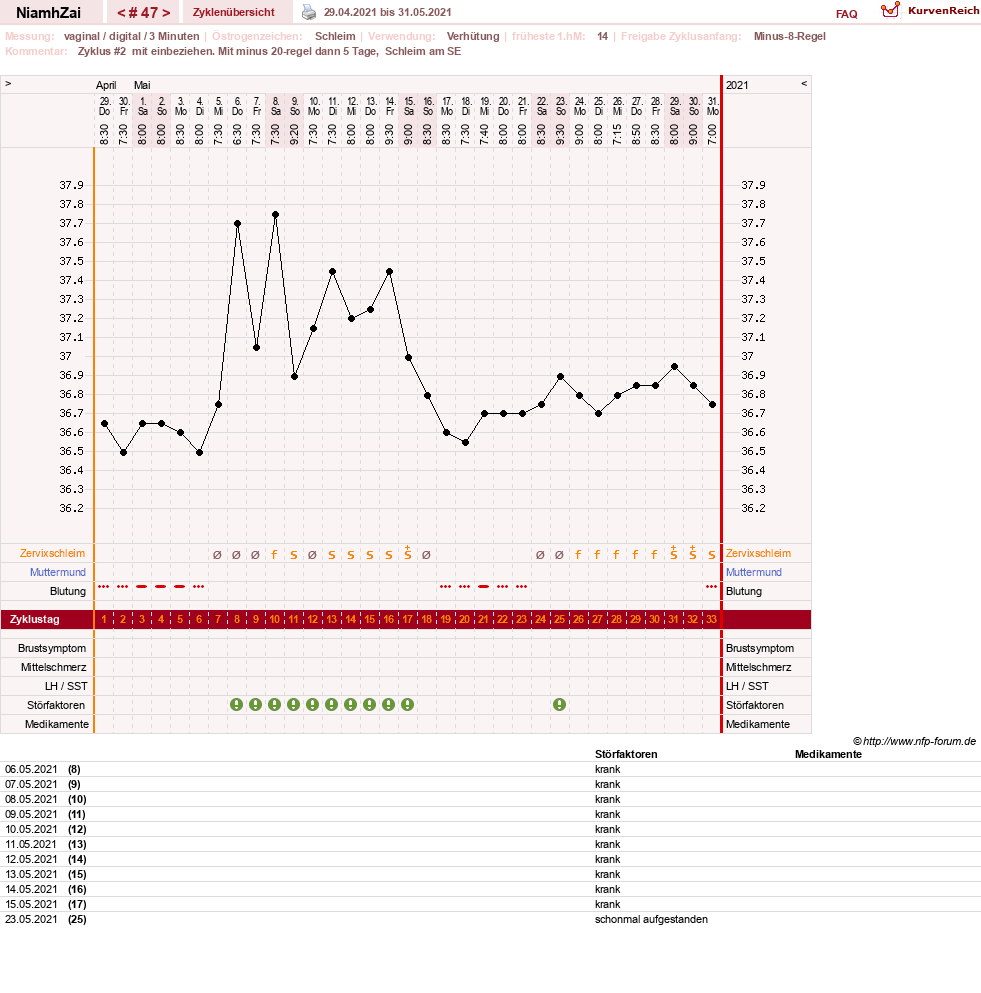981x993 pixels.
Task: Click the temperature point at 37.75 on May 8
Action: pos(275,214)
